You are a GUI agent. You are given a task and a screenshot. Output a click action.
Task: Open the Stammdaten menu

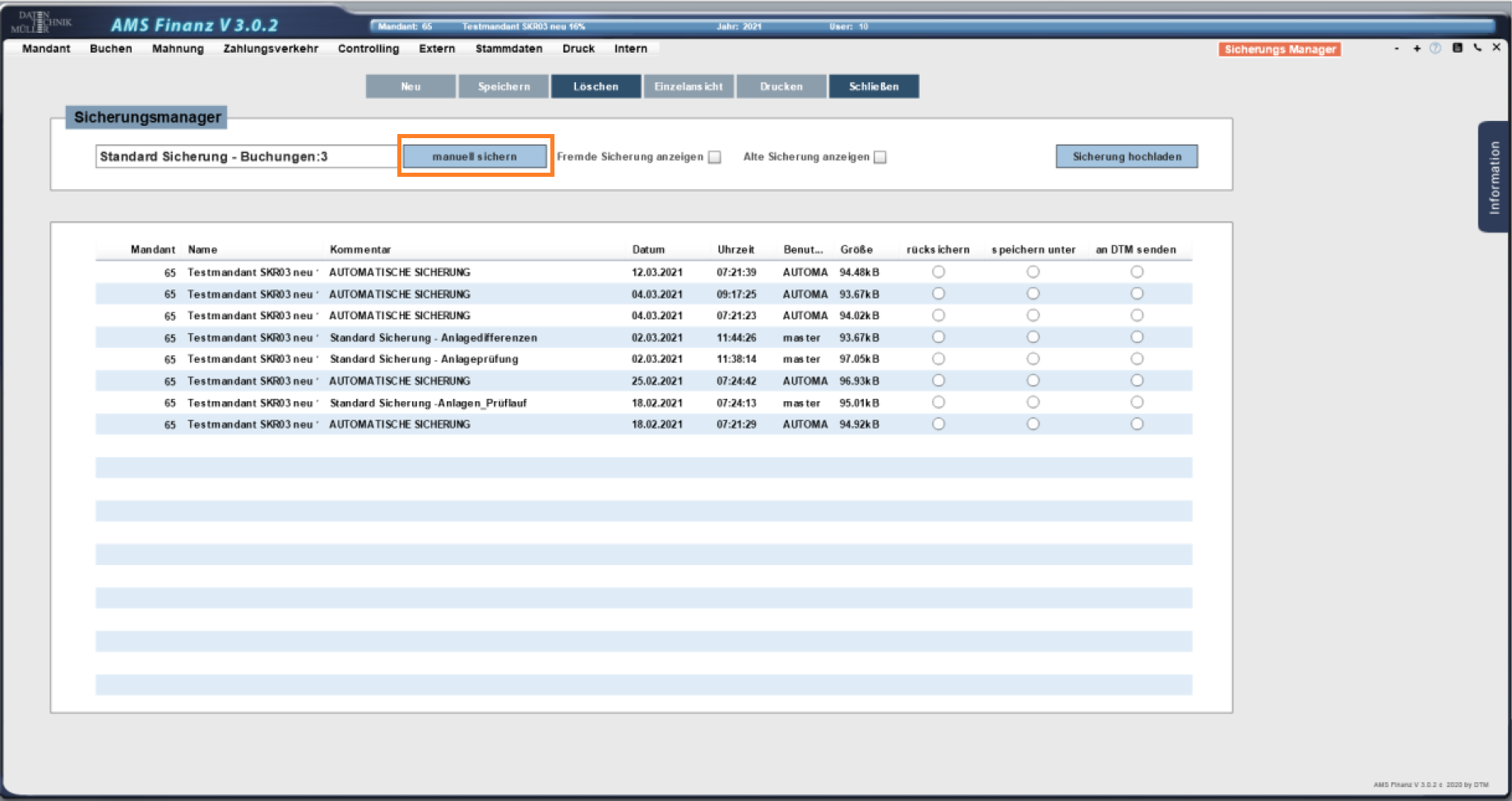tap(508, 49)
